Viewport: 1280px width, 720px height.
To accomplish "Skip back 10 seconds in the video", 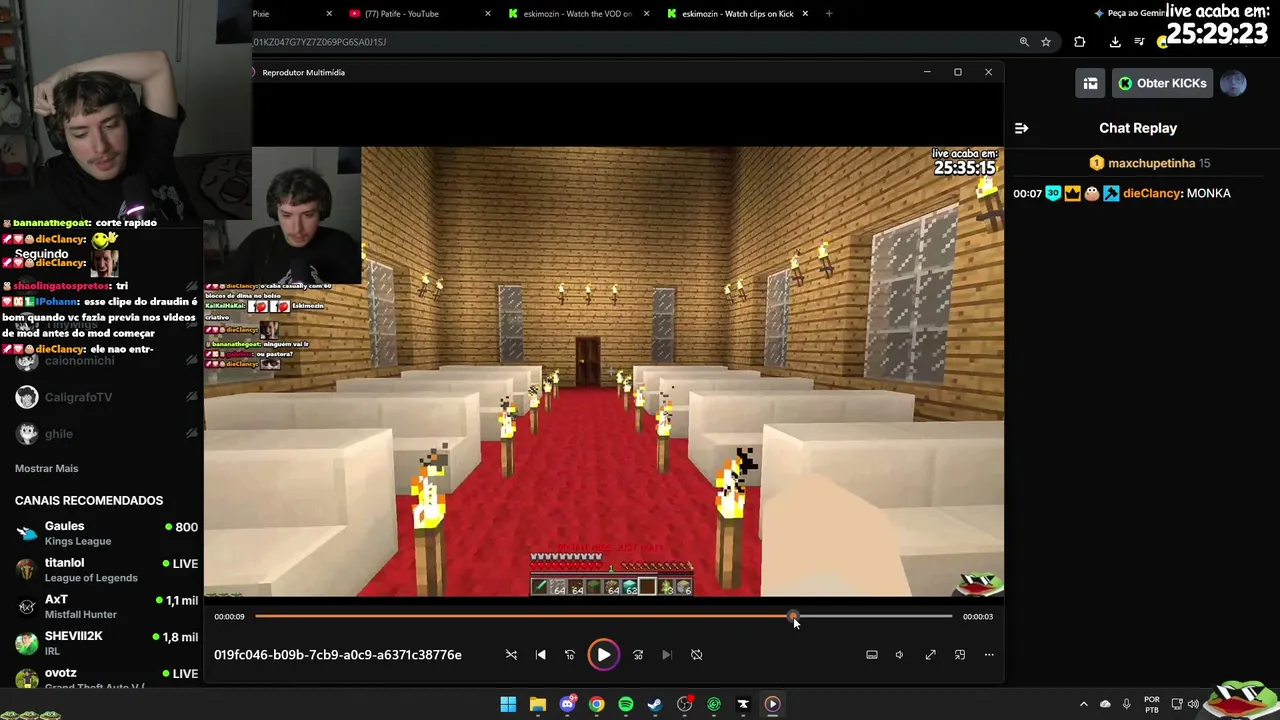I will [x=570, y=655].
